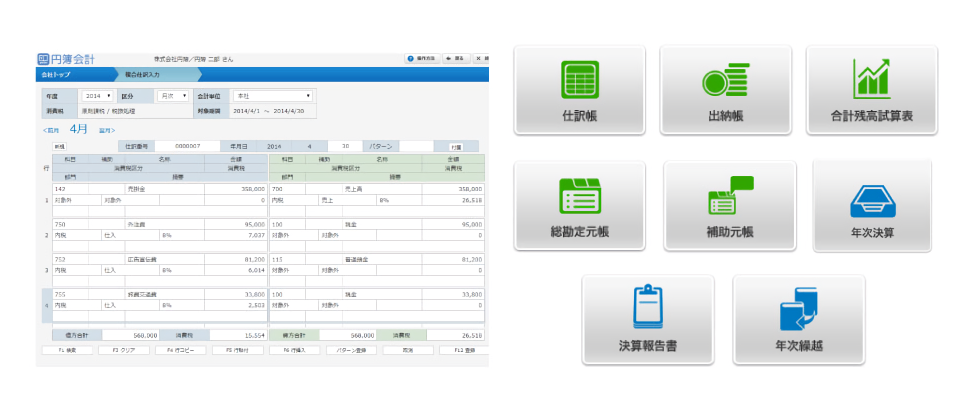Click the highlighted row number 4
Viewport: 970px width, 397px height.
pos(46,305)
